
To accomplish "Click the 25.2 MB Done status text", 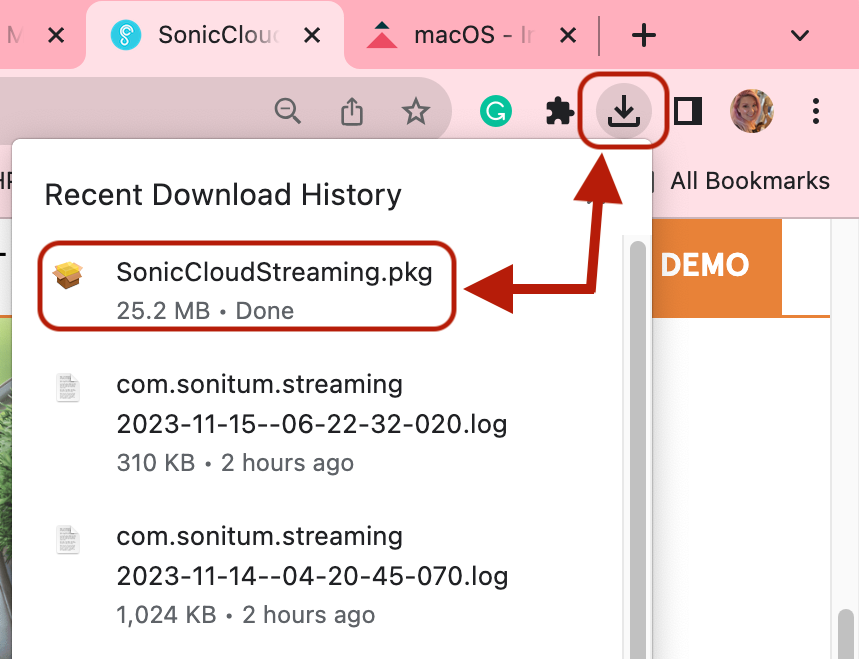I will (205, 311).
